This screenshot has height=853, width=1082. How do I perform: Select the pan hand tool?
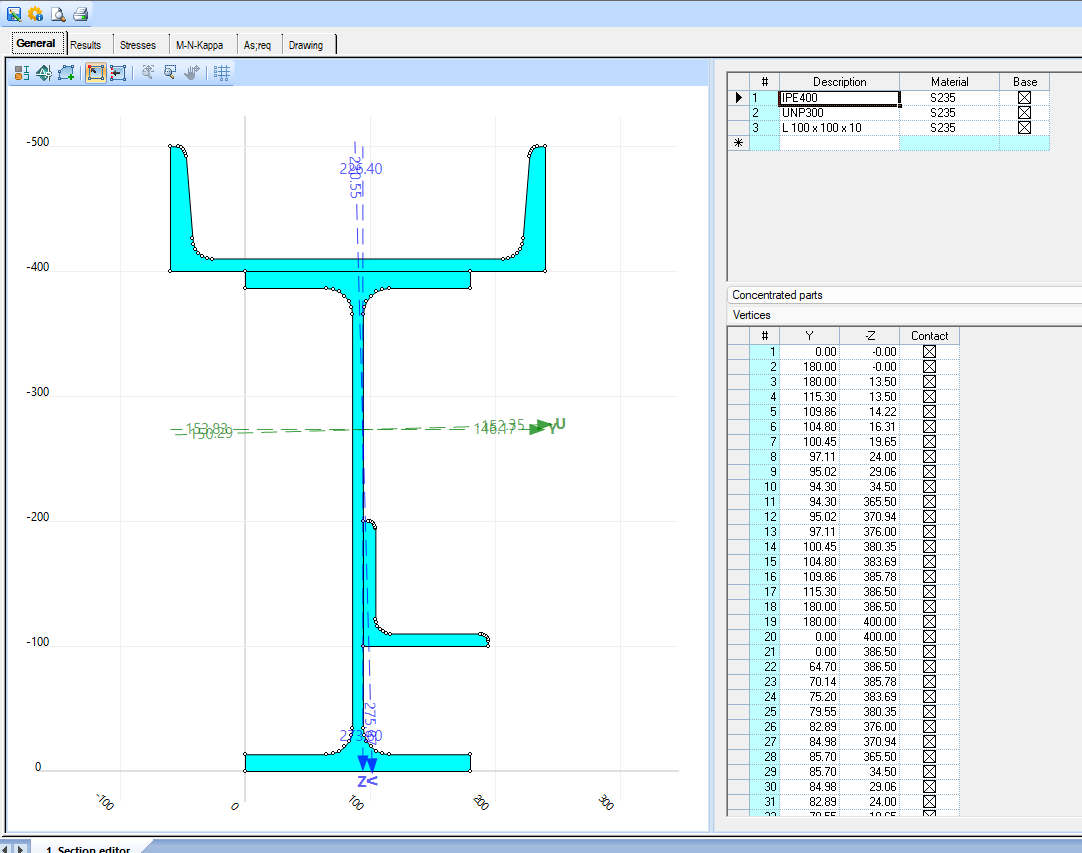(x=192, y=72)
